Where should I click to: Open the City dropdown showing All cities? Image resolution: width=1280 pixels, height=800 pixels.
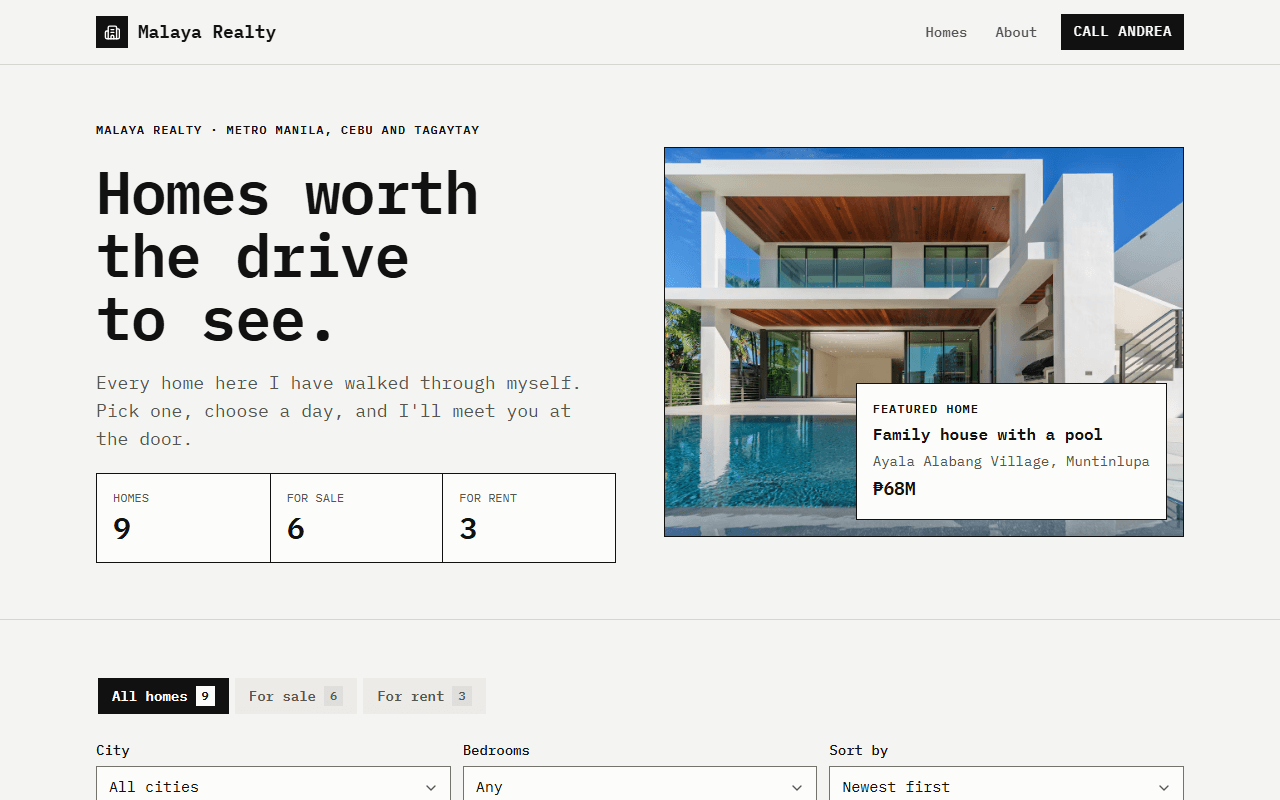(x=273, y=786)
